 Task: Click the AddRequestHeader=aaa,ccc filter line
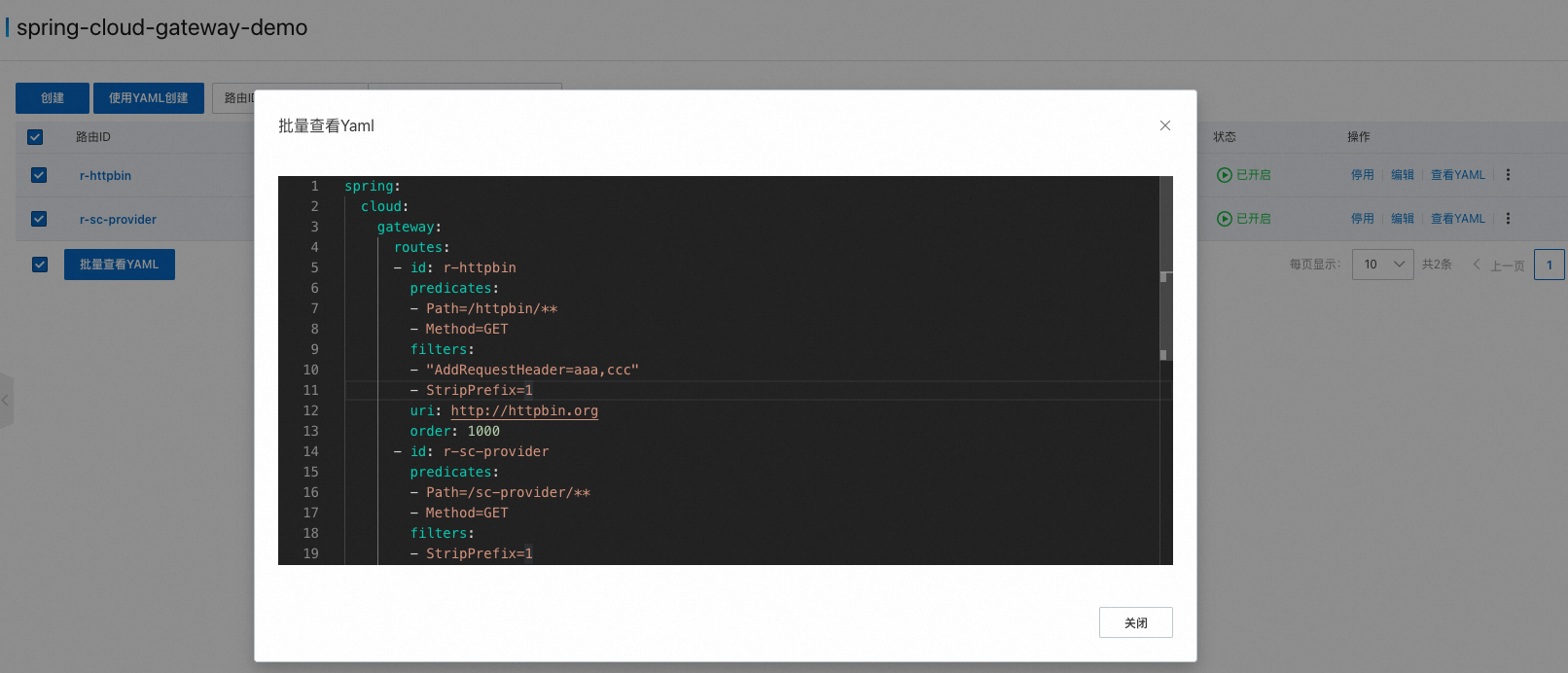(x=524, y=371)
